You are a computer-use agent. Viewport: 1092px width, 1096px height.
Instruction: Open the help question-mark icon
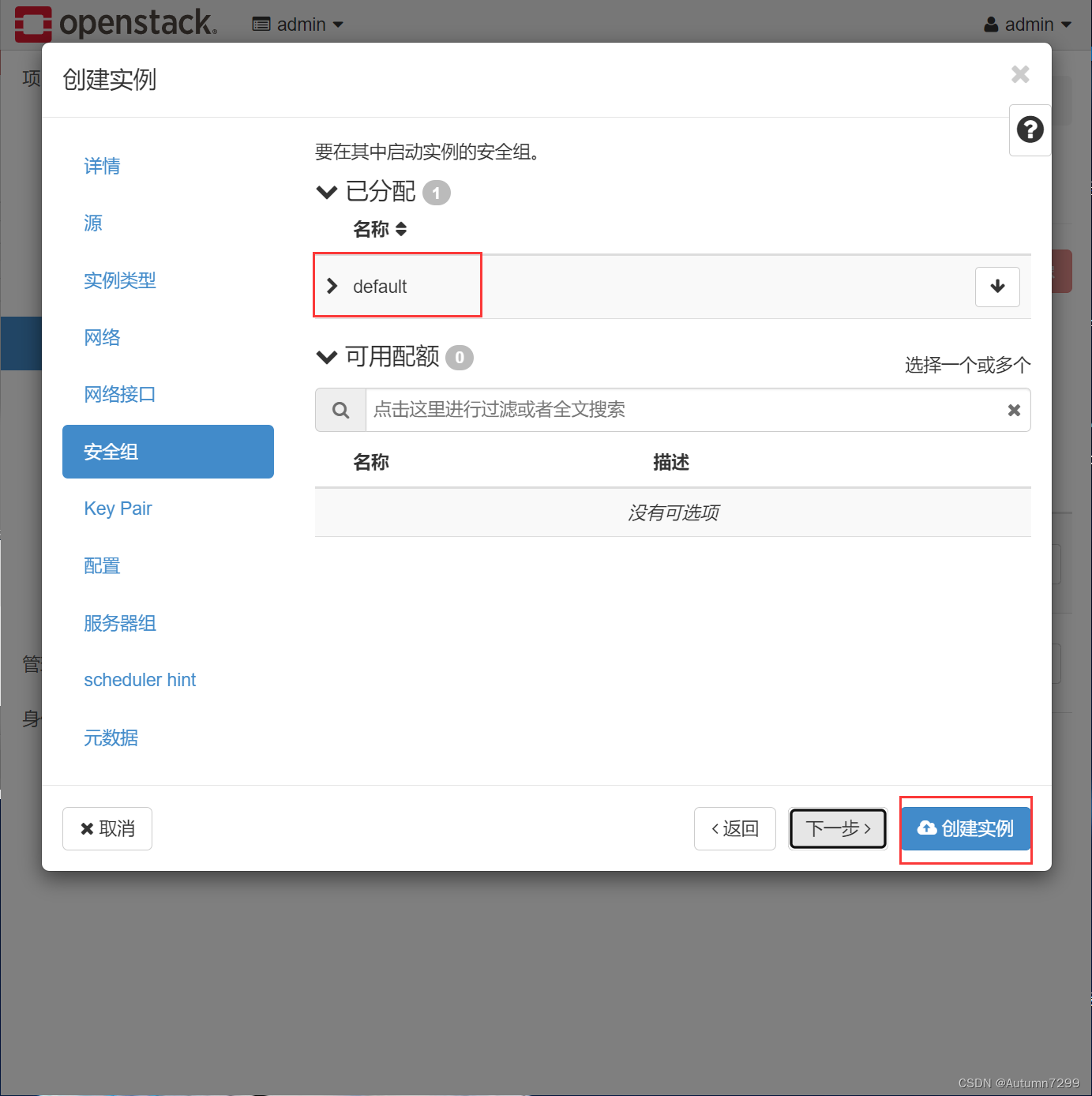[x=1030, y=129]
